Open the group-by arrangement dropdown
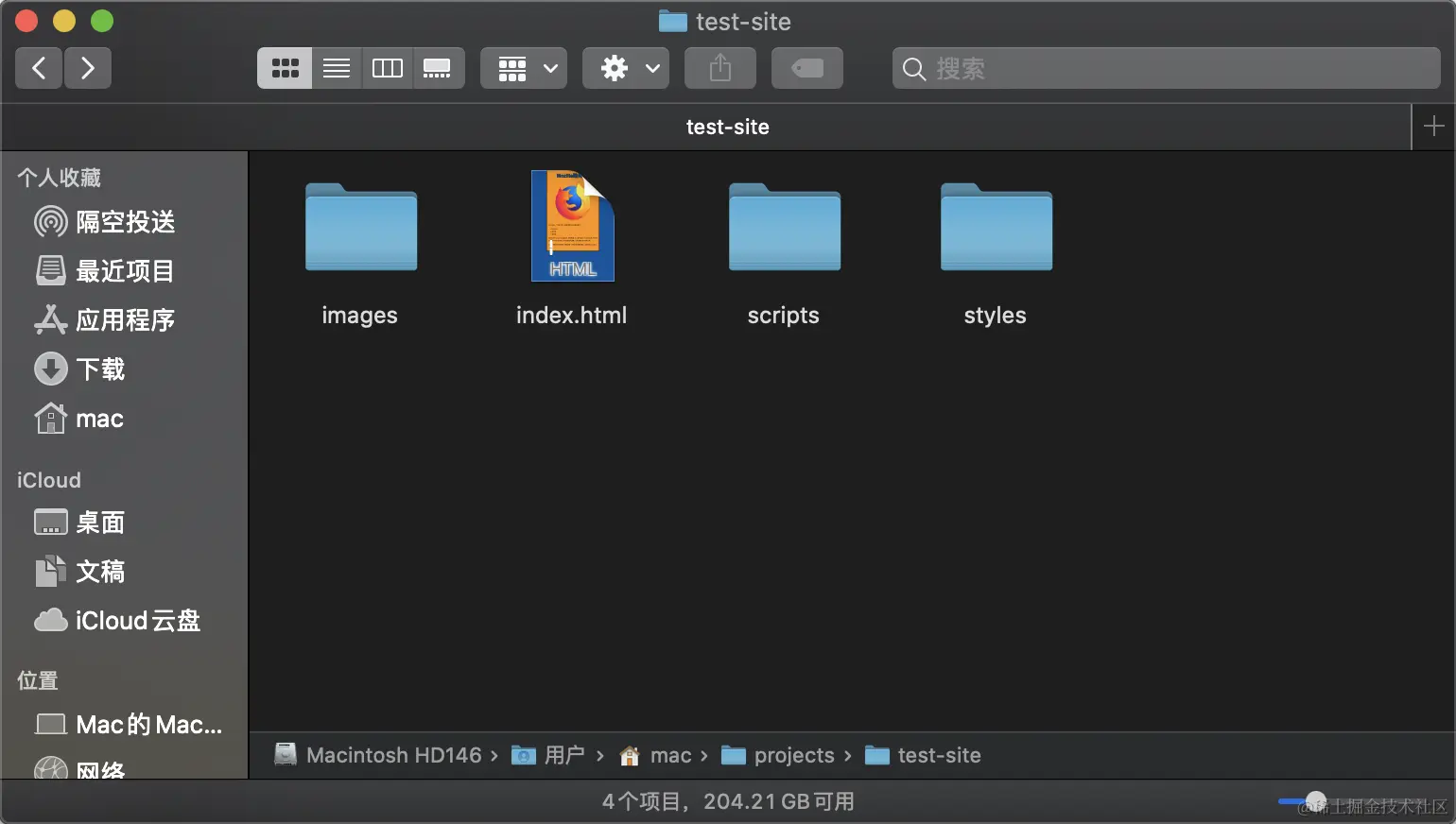This screenshot has height=824, width=1456. coord(524,68)
